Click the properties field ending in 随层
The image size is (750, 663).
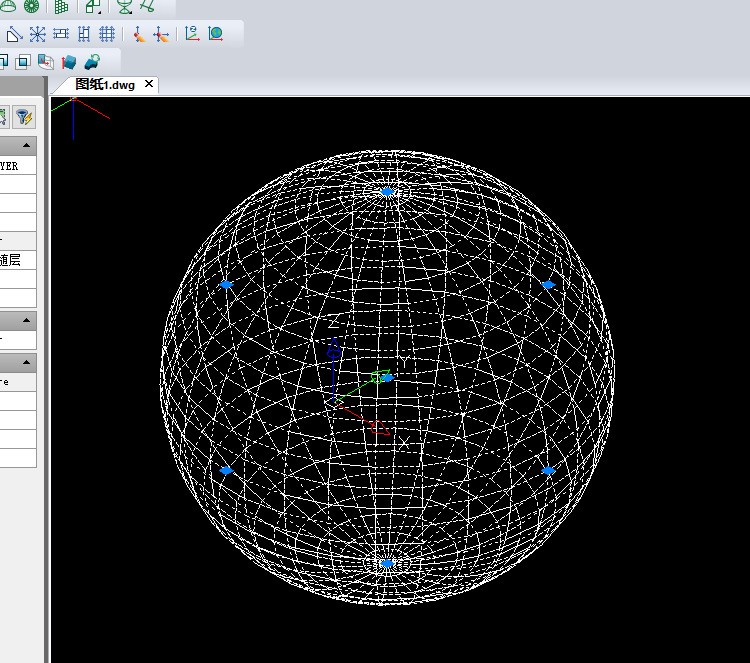point(18,260)
